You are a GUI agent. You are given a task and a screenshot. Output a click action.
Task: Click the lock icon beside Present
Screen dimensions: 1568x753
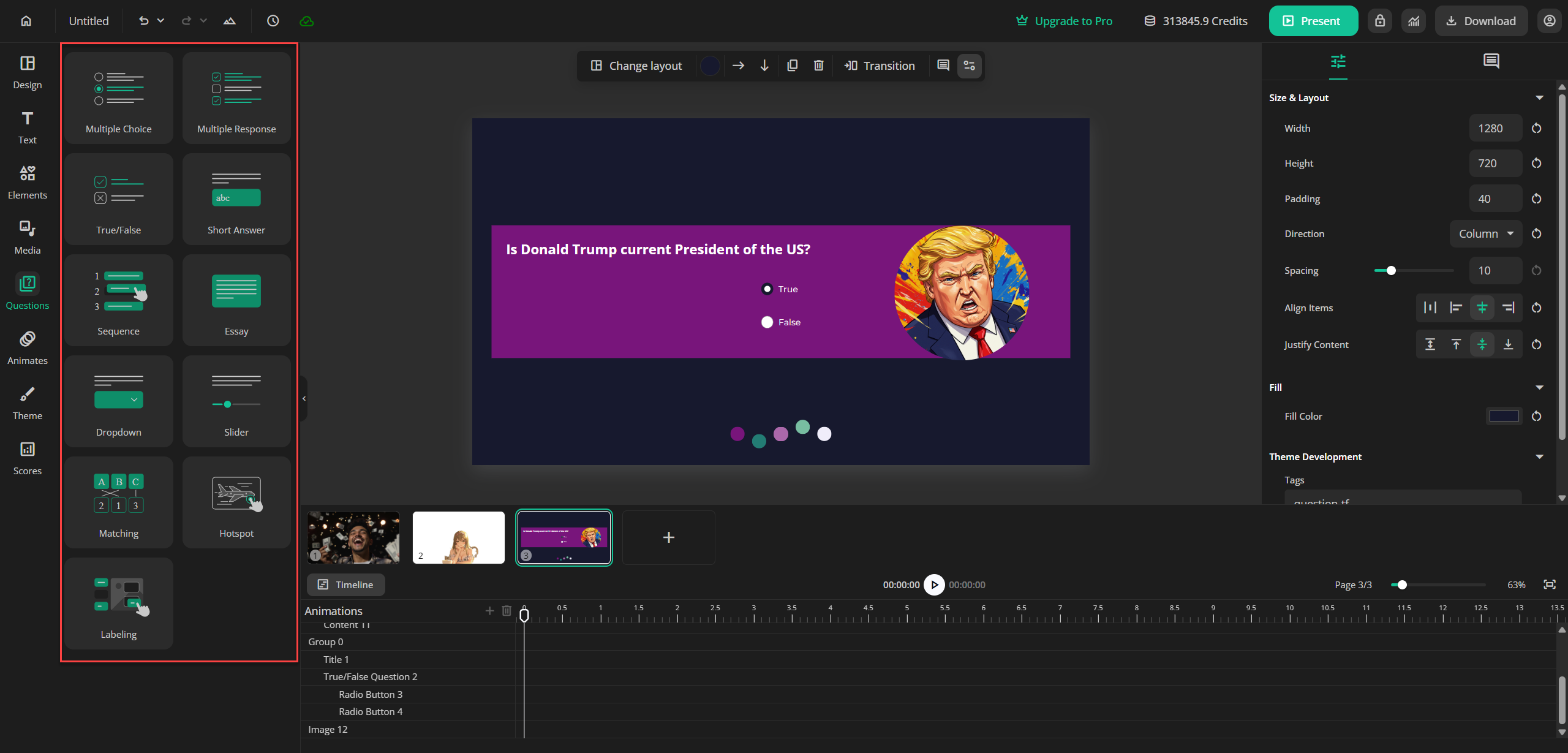click(x=1380, y=21)
